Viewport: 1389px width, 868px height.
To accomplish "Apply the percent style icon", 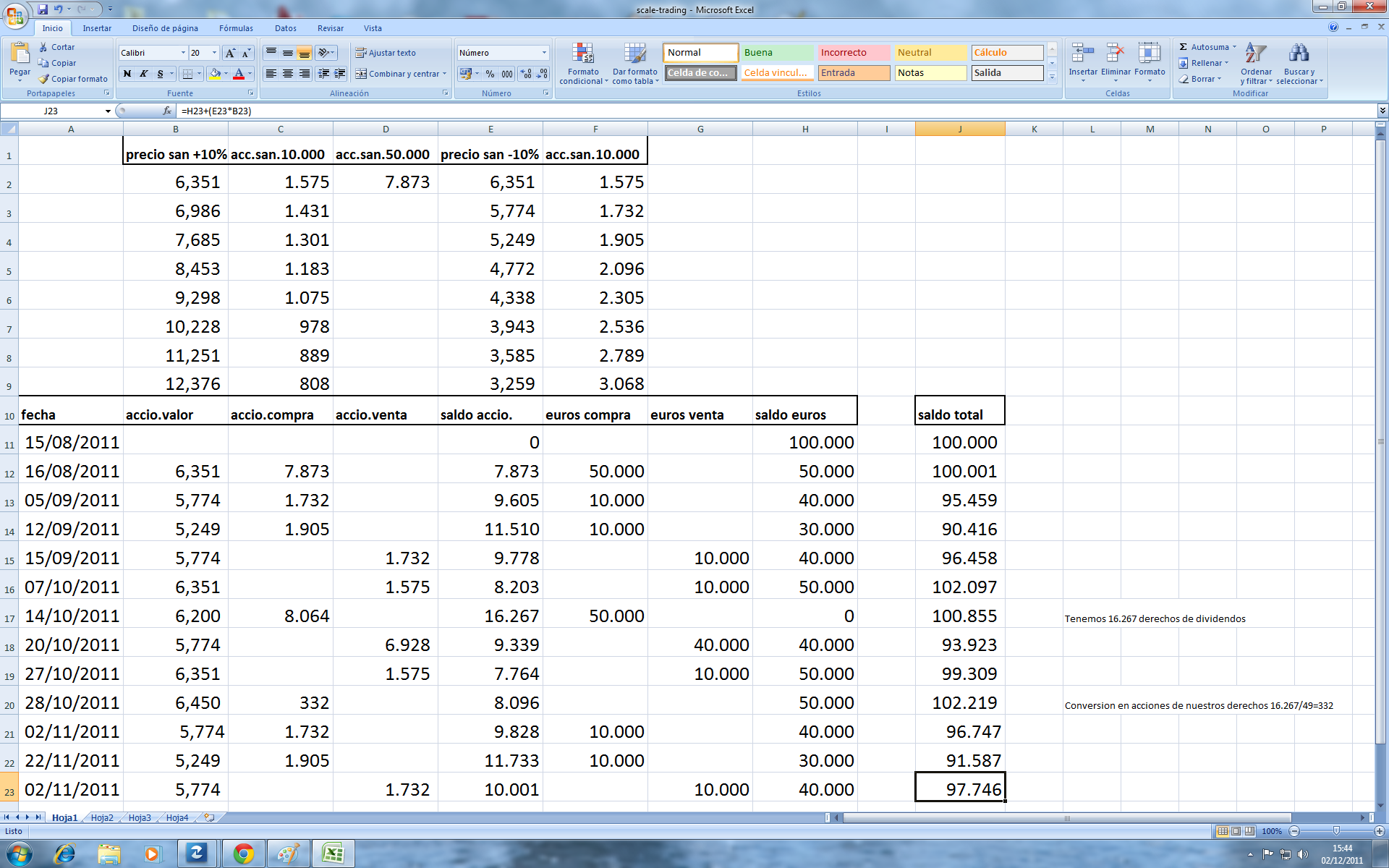I will point(490,74).
